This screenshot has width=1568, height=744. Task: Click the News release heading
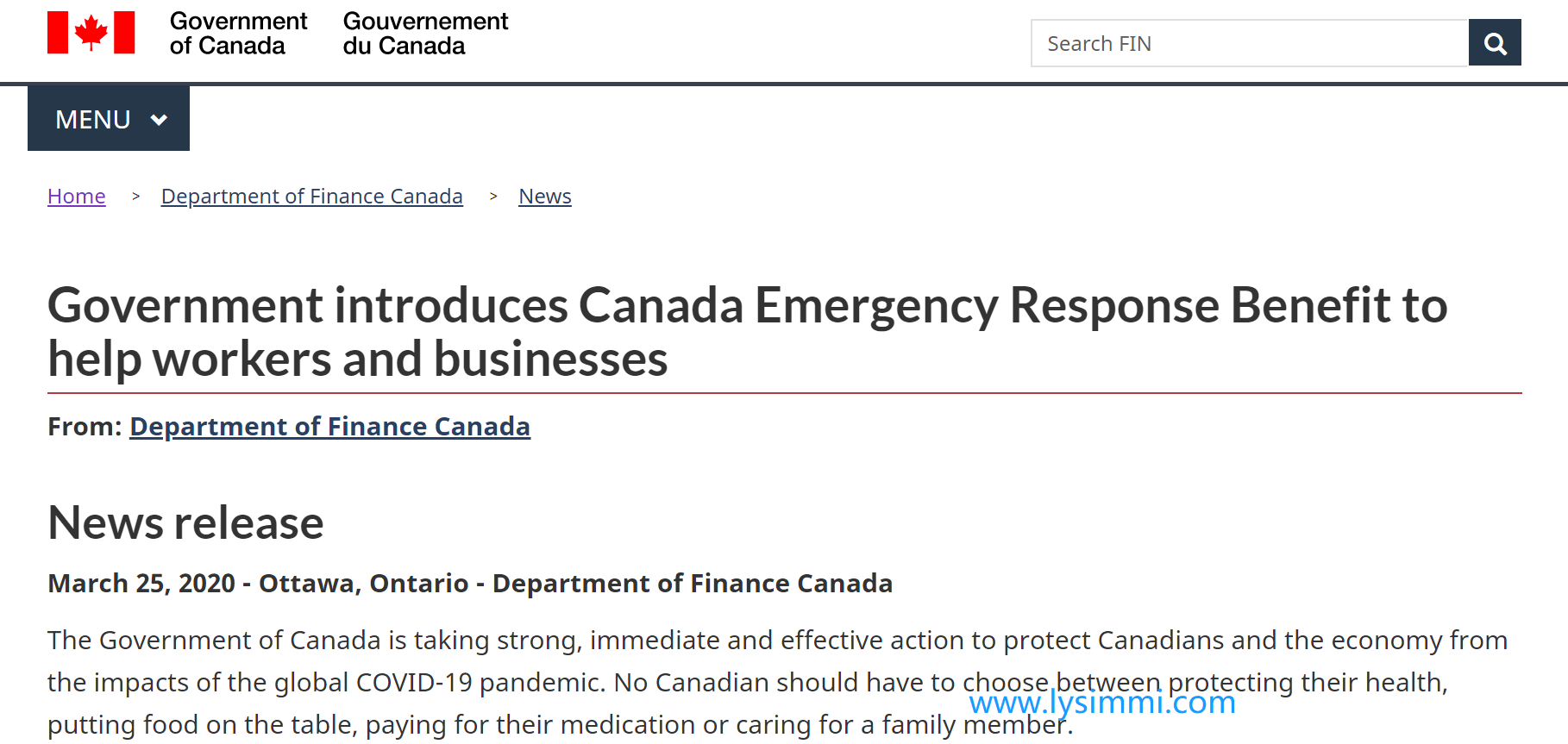click(x=185, y=522)
